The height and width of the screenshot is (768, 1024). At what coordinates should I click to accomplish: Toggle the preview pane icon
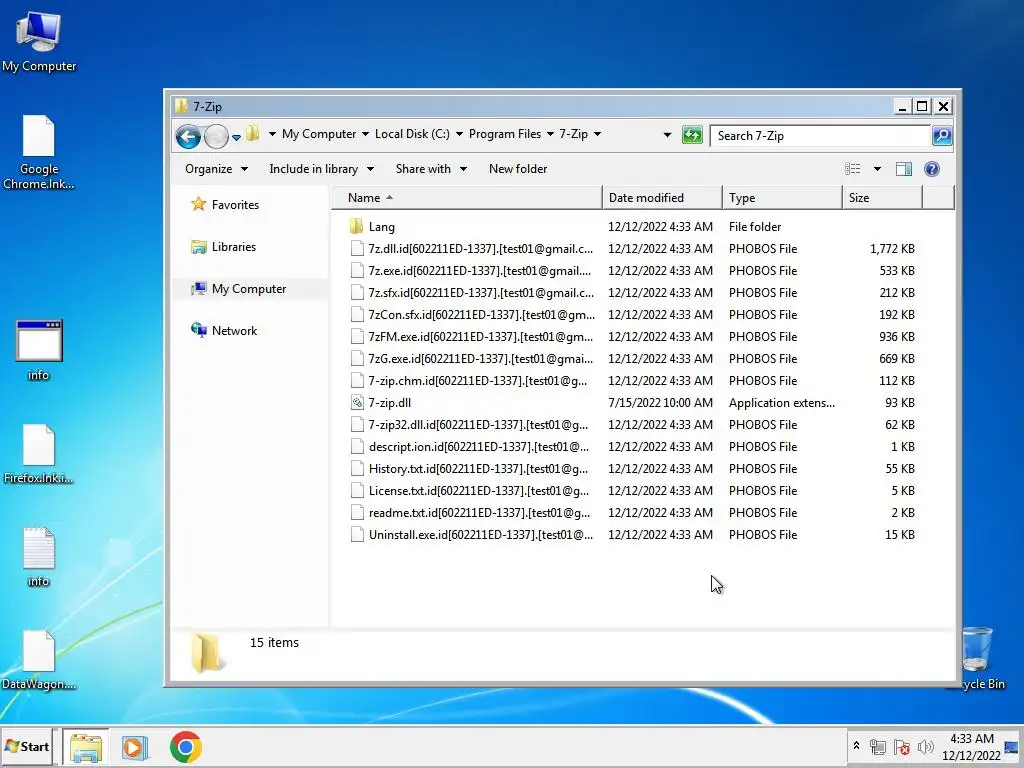904,169
